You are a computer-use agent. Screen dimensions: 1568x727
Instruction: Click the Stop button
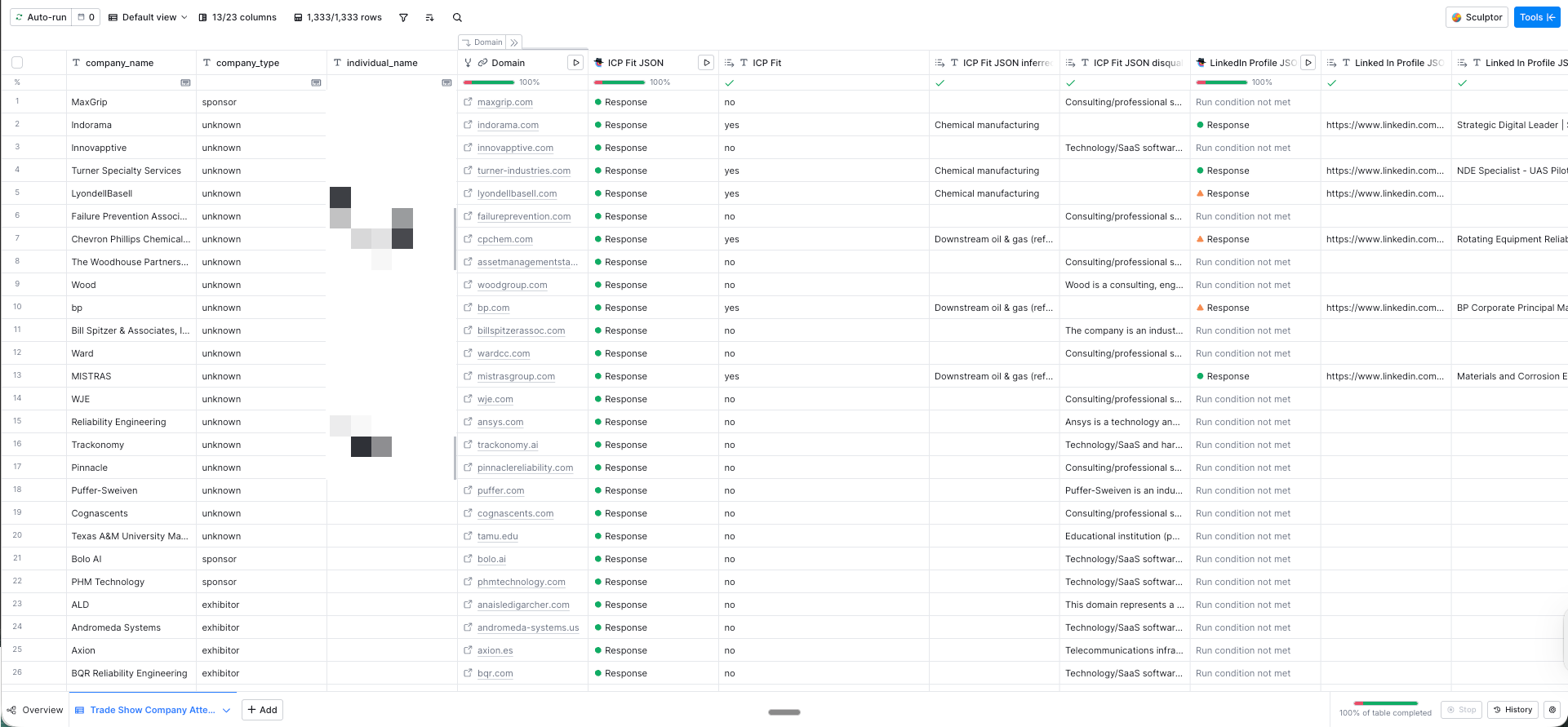(1461, 710)
